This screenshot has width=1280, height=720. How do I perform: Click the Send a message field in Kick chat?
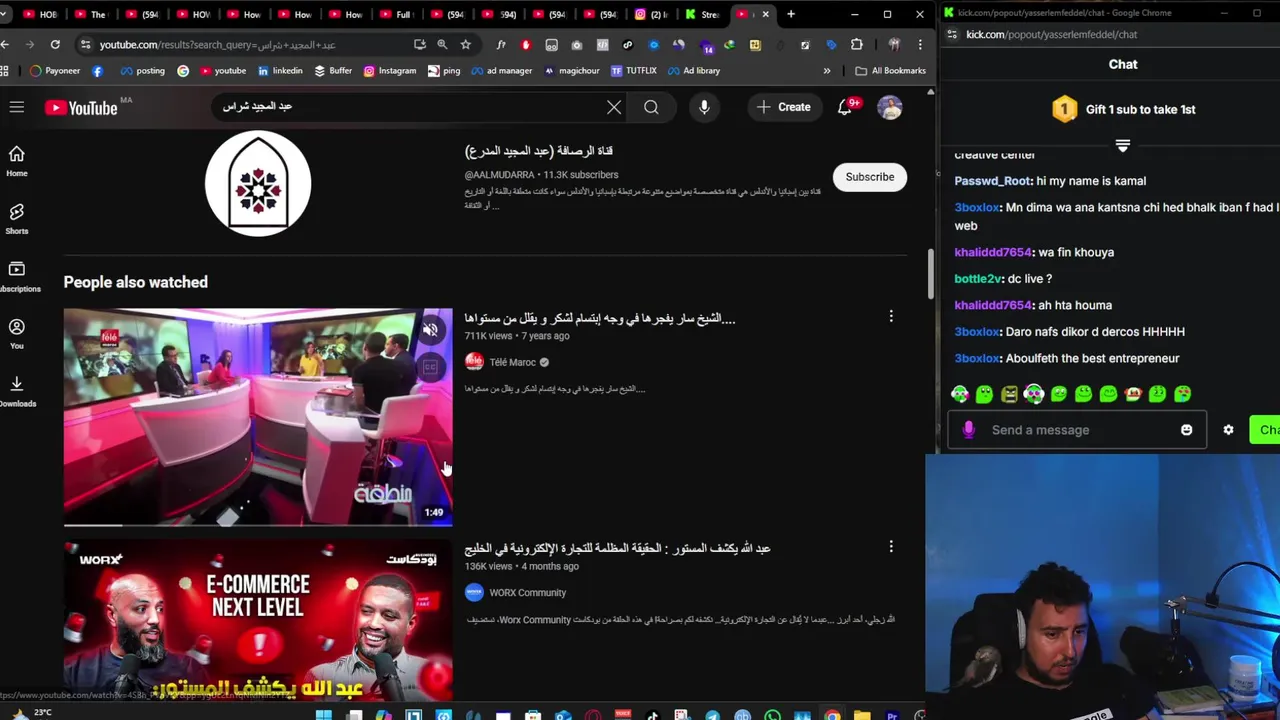[1078, 430]
